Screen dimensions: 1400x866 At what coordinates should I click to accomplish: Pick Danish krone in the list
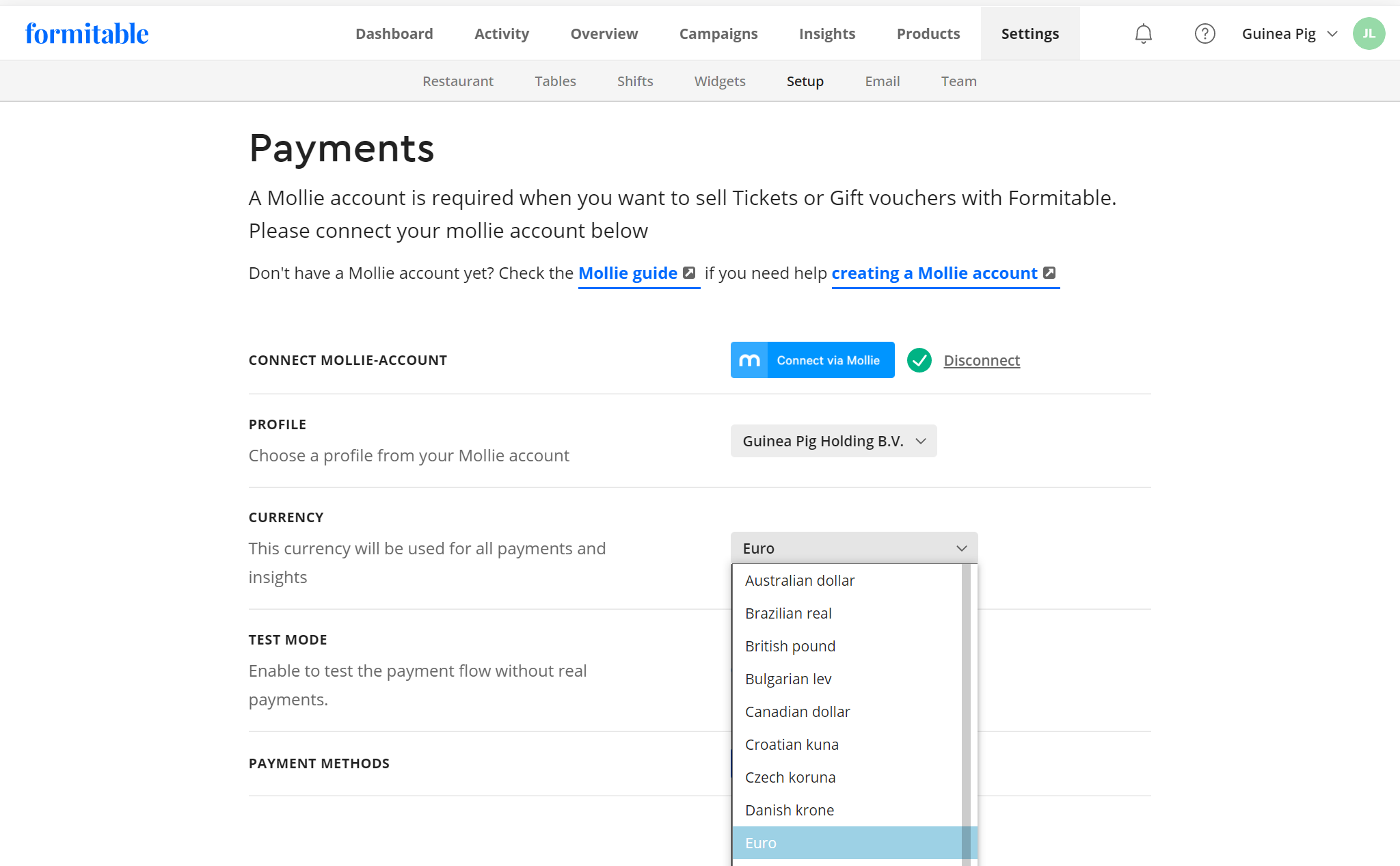[790, 810]
